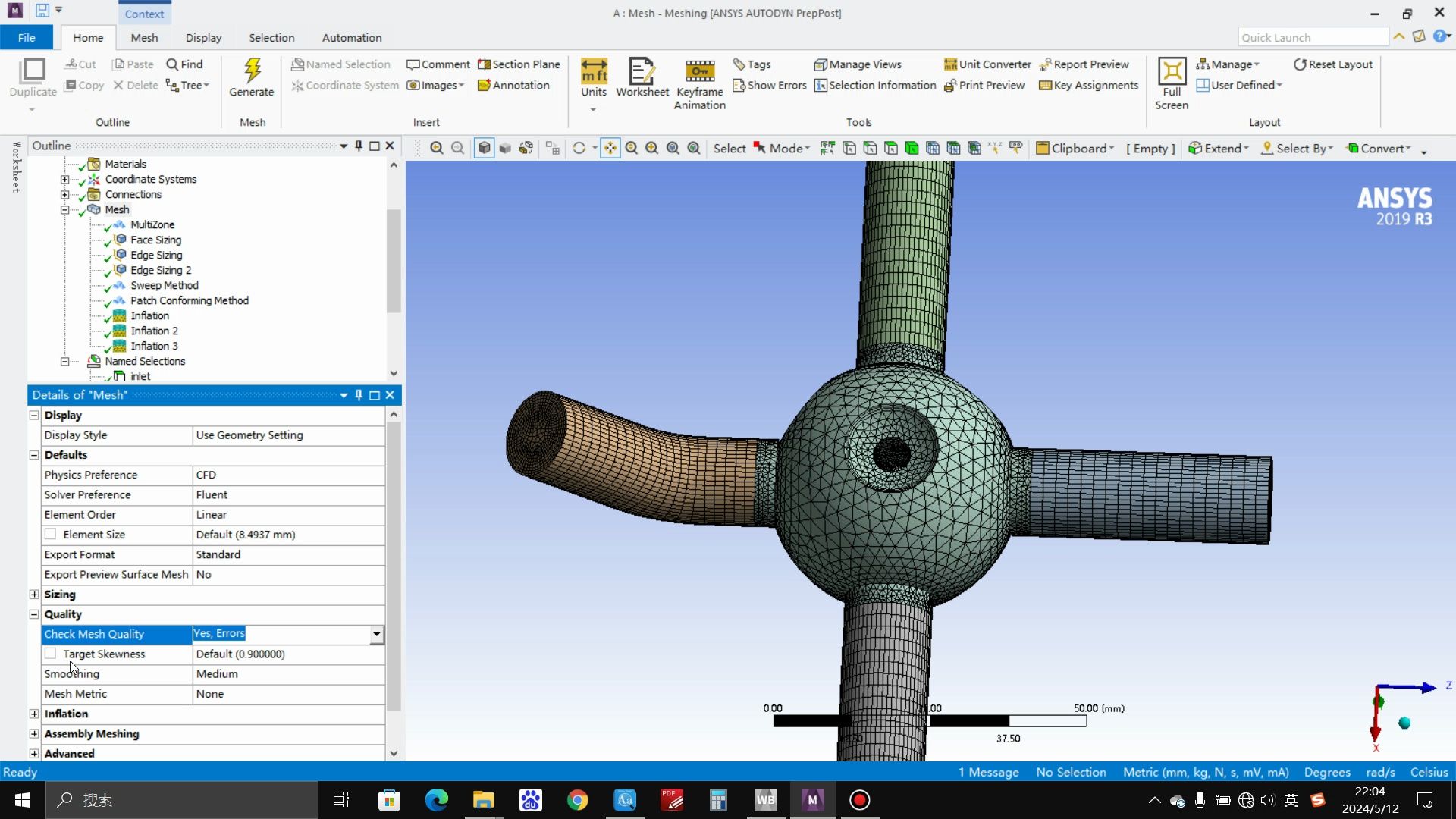Open the Check Mesh Quality dropdown
Screen dimensions: 1456x819
click(x=375, y=634)
